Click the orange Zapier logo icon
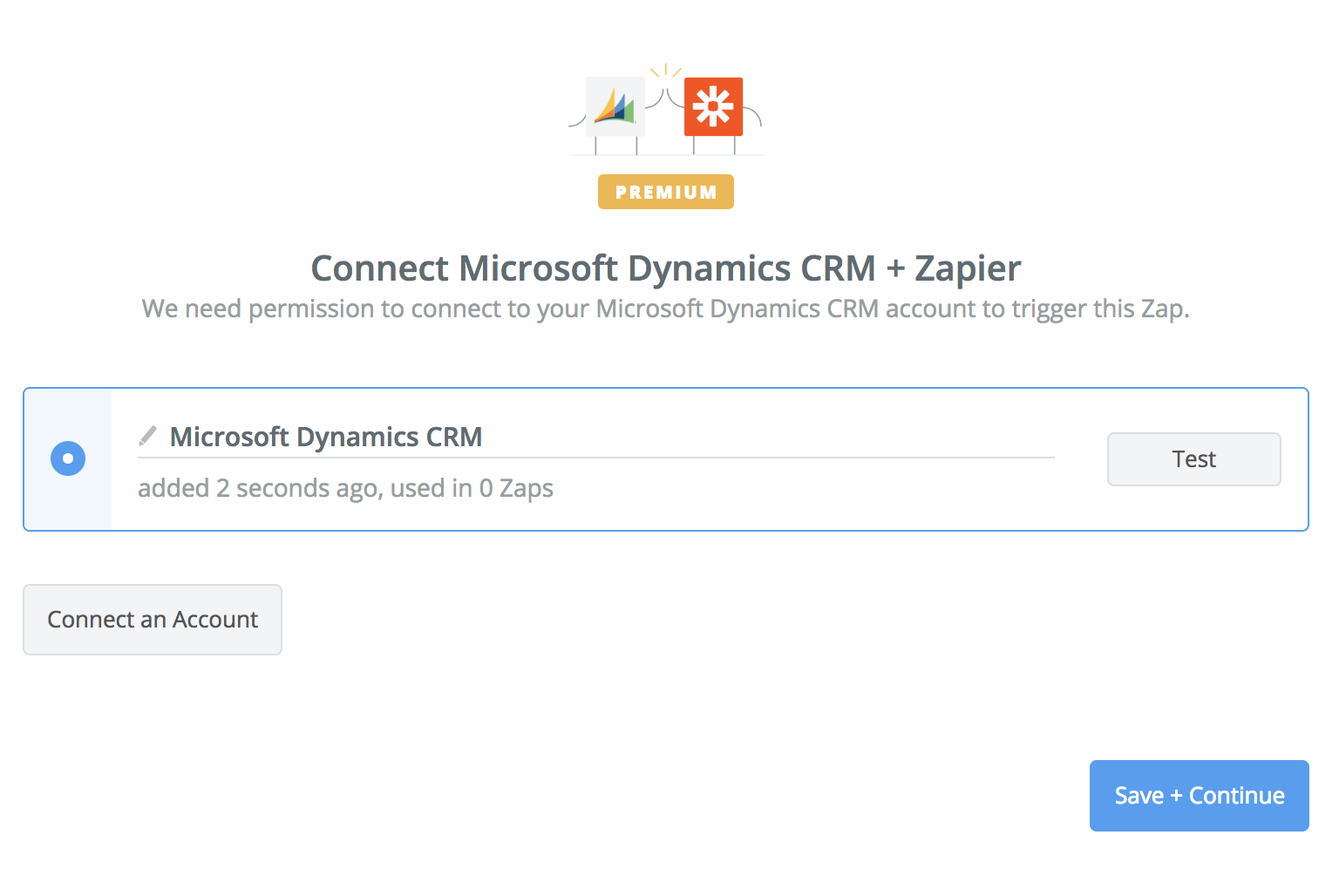1339x896 pixels. click(713, 106)
